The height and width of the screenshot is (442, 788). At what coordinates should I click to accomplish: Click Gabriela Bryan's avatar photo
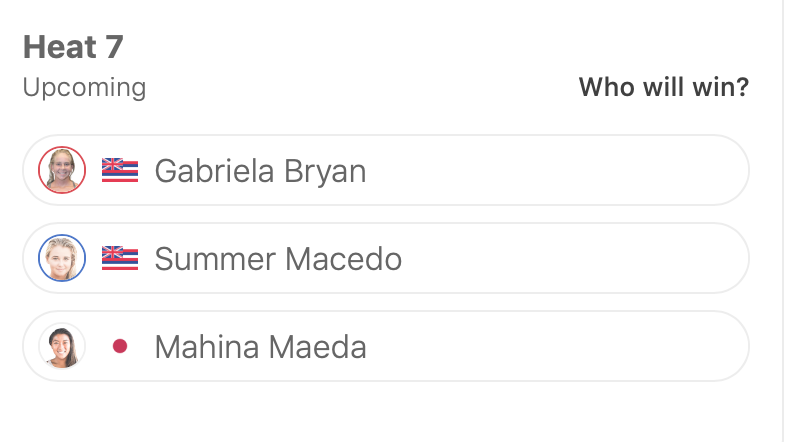62,170
